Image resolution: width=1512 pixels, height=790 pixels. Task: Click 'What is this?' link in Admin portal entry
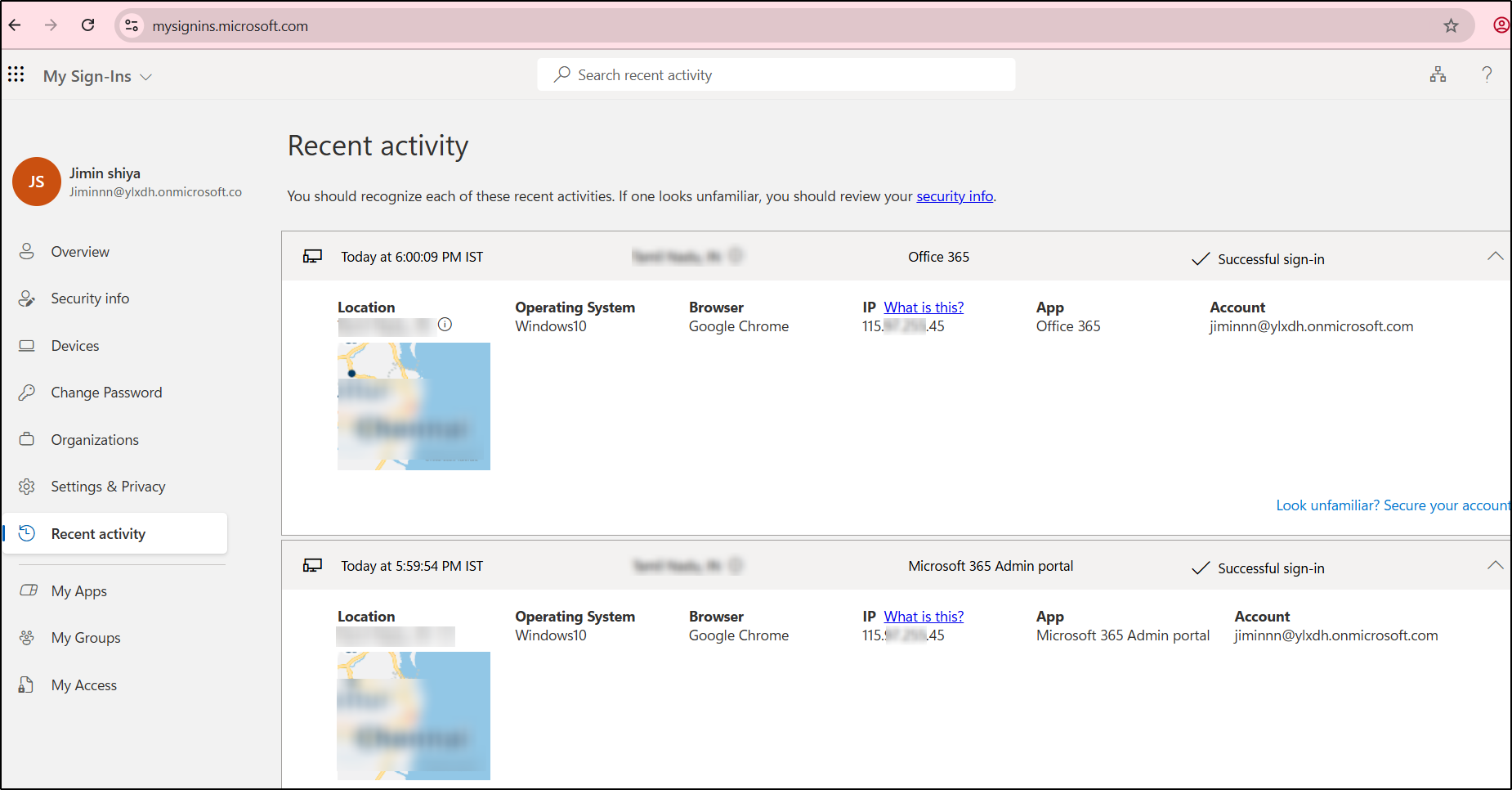click(x=924, y=617)
